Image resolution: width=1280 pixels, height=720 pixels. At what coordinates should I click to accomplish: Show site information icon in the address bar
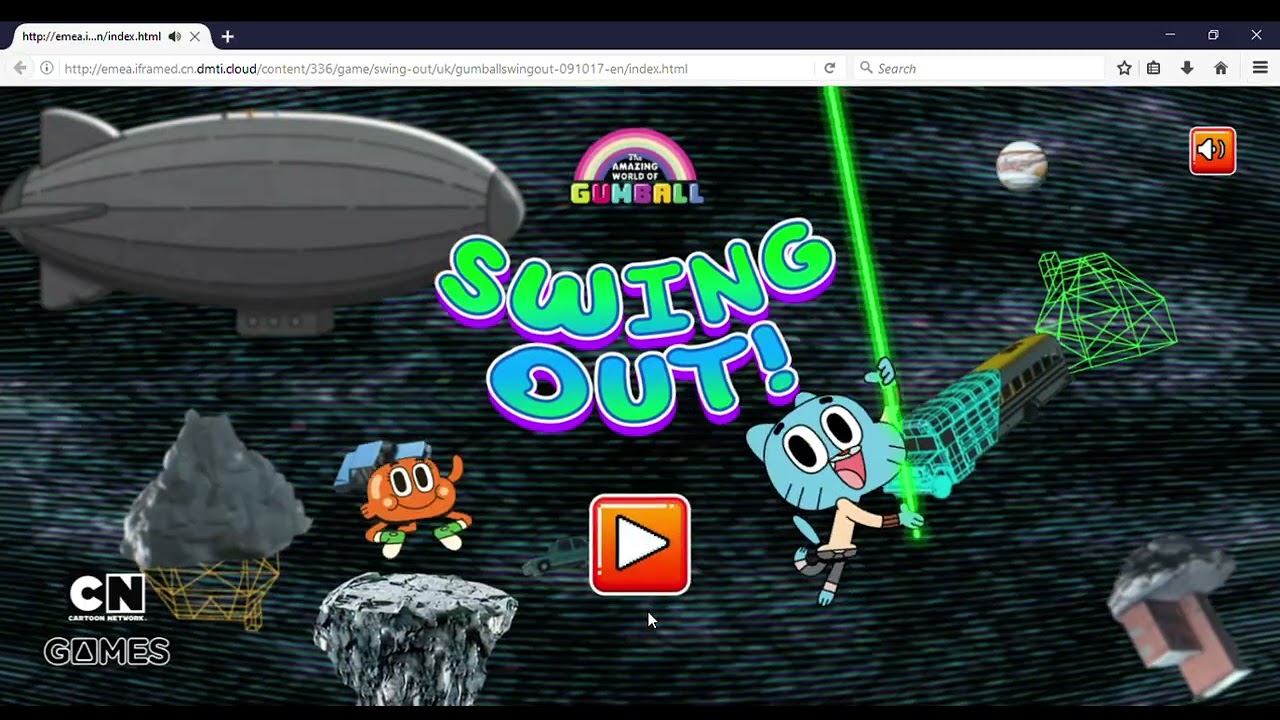coord(46,68)
